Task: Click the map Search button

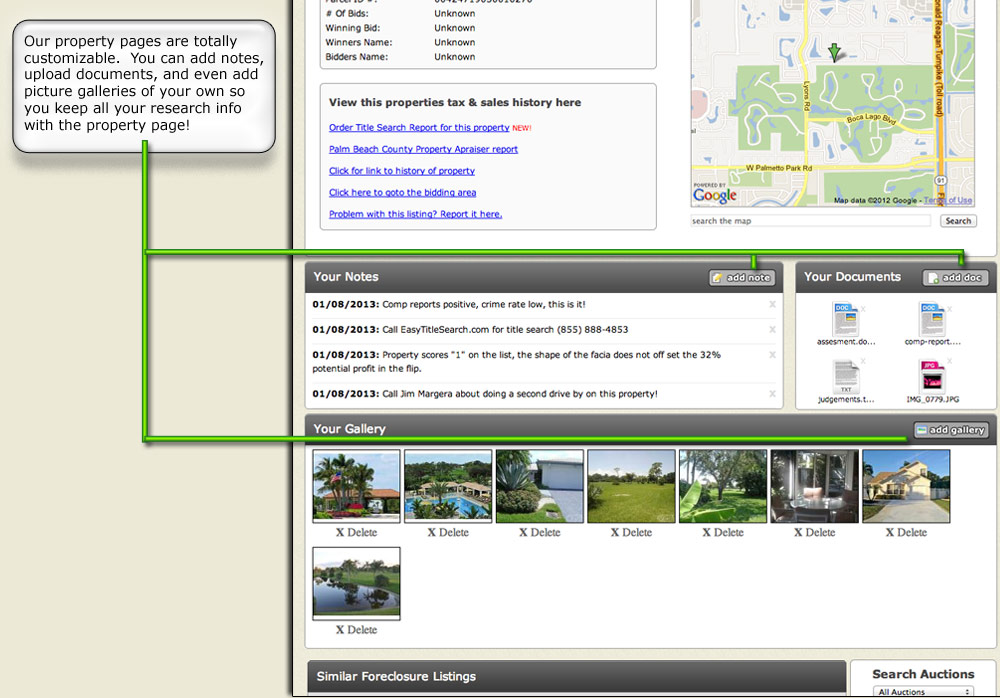Action: (958, 221)
